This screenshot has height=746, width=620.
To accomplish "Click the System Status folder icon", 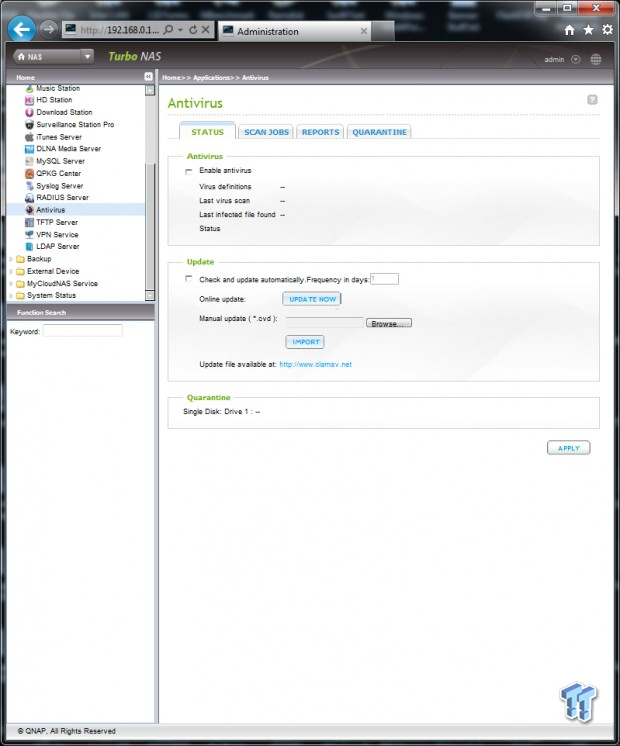I will 20,295.
